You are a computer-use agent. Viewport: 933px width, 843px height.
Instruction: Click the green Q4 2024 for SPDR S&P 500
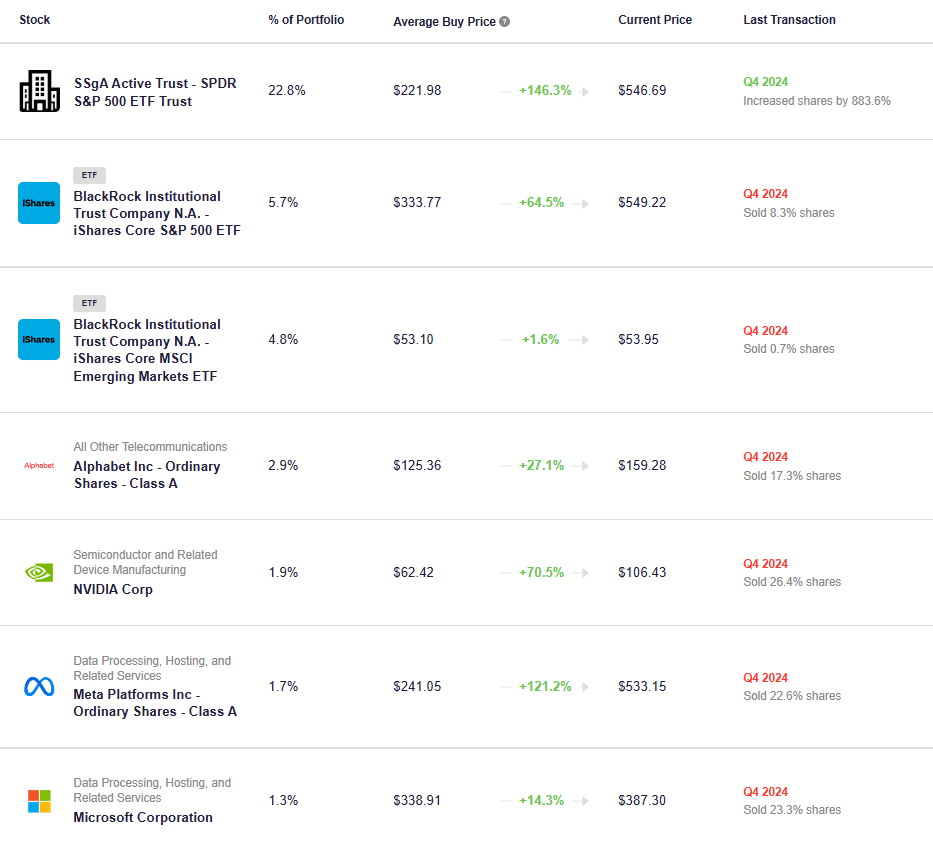[765, 82]
